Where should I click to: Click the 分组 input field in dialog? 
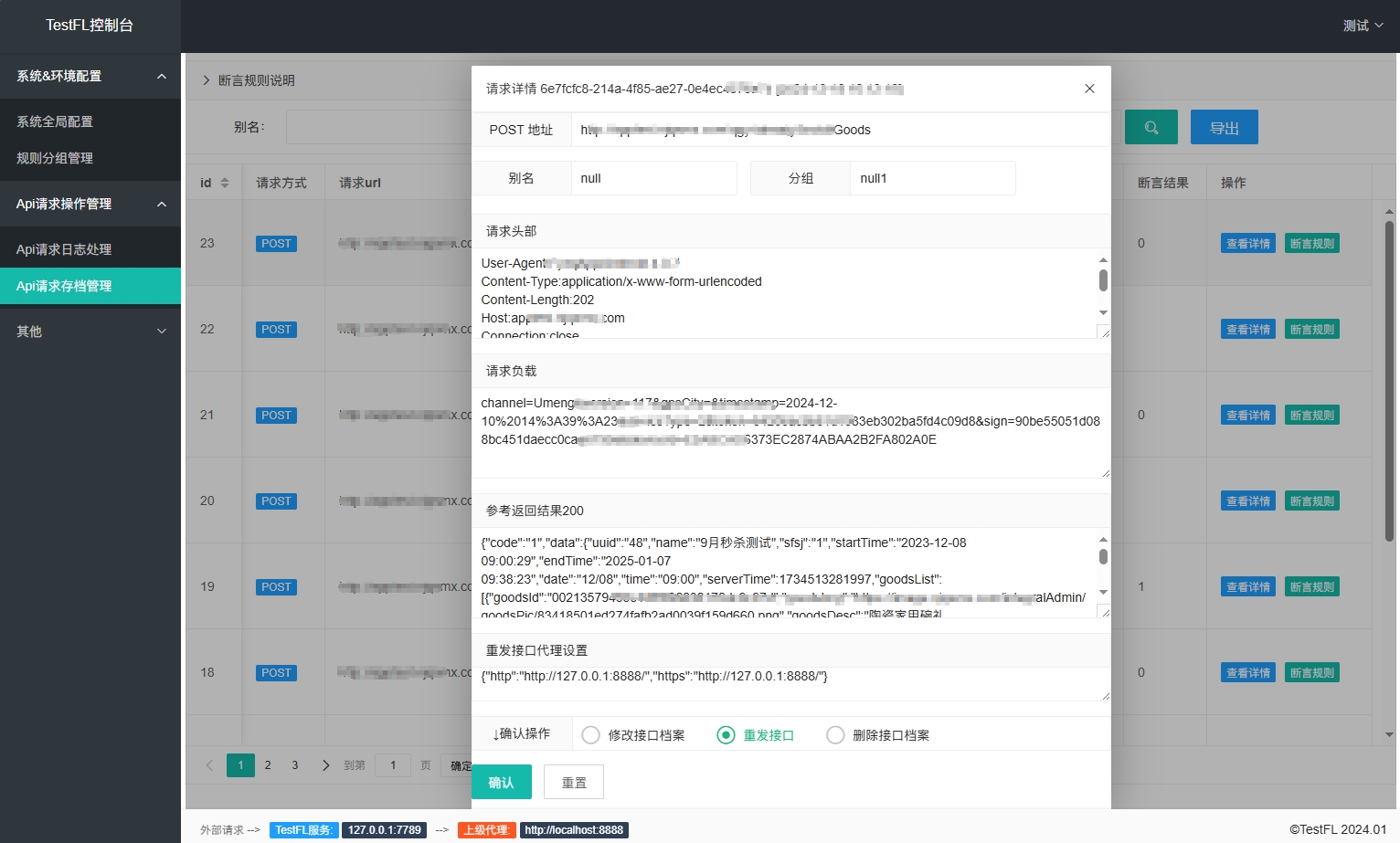point(933,178)
